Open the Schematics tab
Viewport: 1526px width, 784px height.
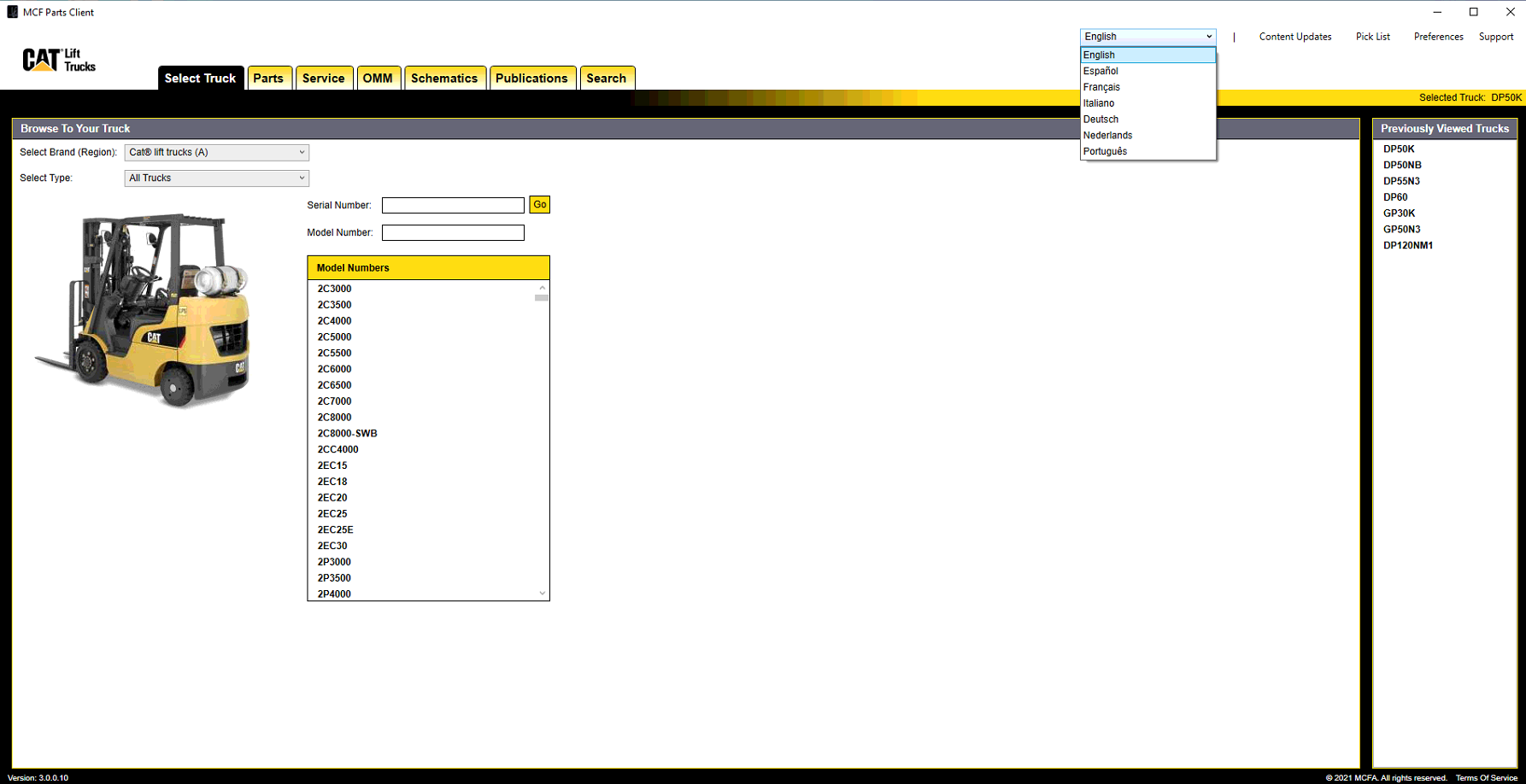point(444,79)
